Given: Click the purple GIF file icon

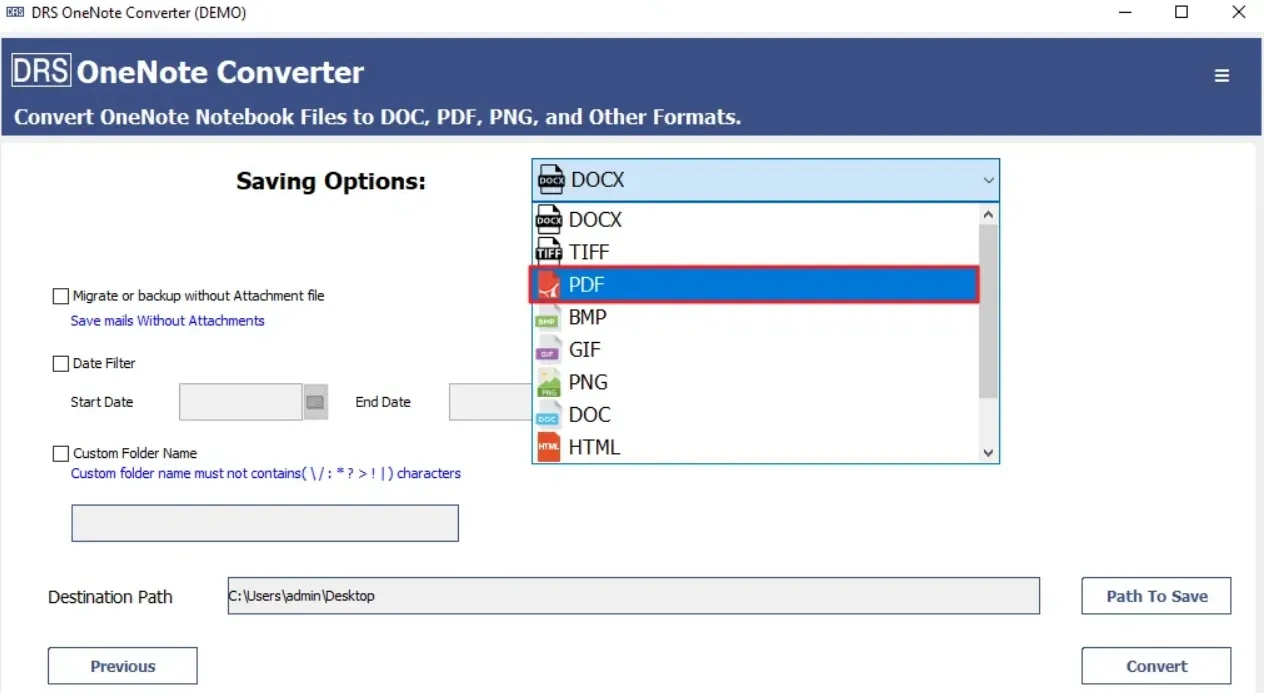Looking at the screenshot, I should click(x=549, y=350).
